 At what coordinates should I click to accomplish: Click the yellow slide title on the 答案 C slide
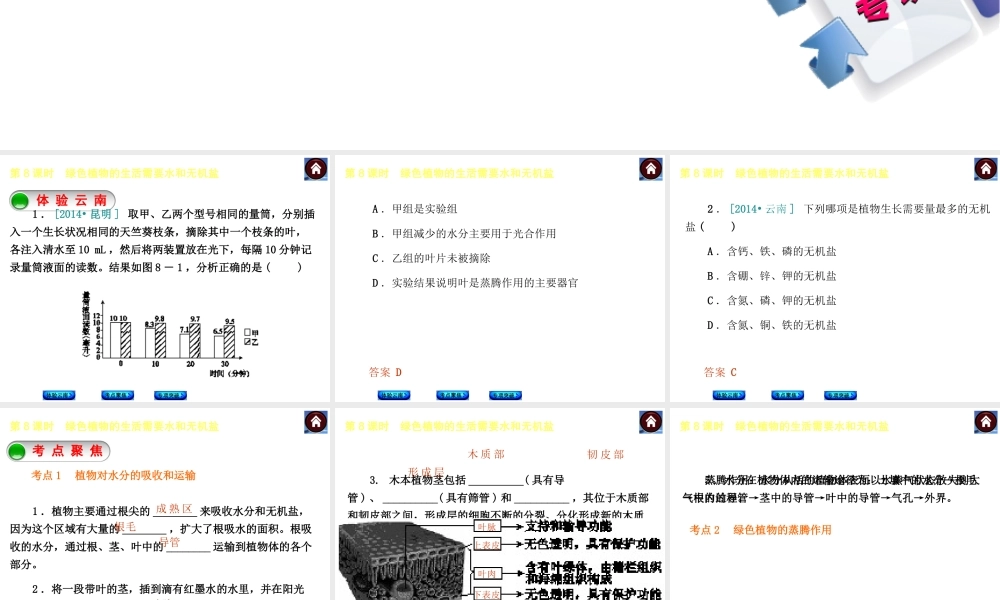coord(784,173)
